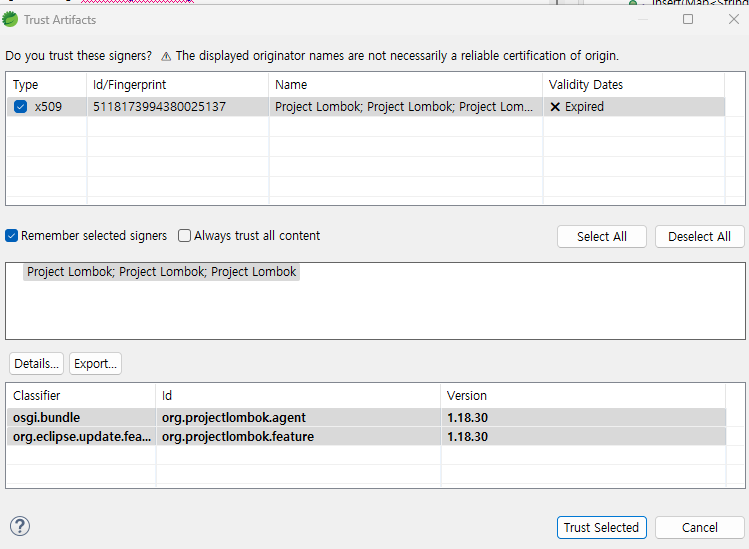Click the Spring leaf icon in title bar
749x549 pixels.
[10, 20]
